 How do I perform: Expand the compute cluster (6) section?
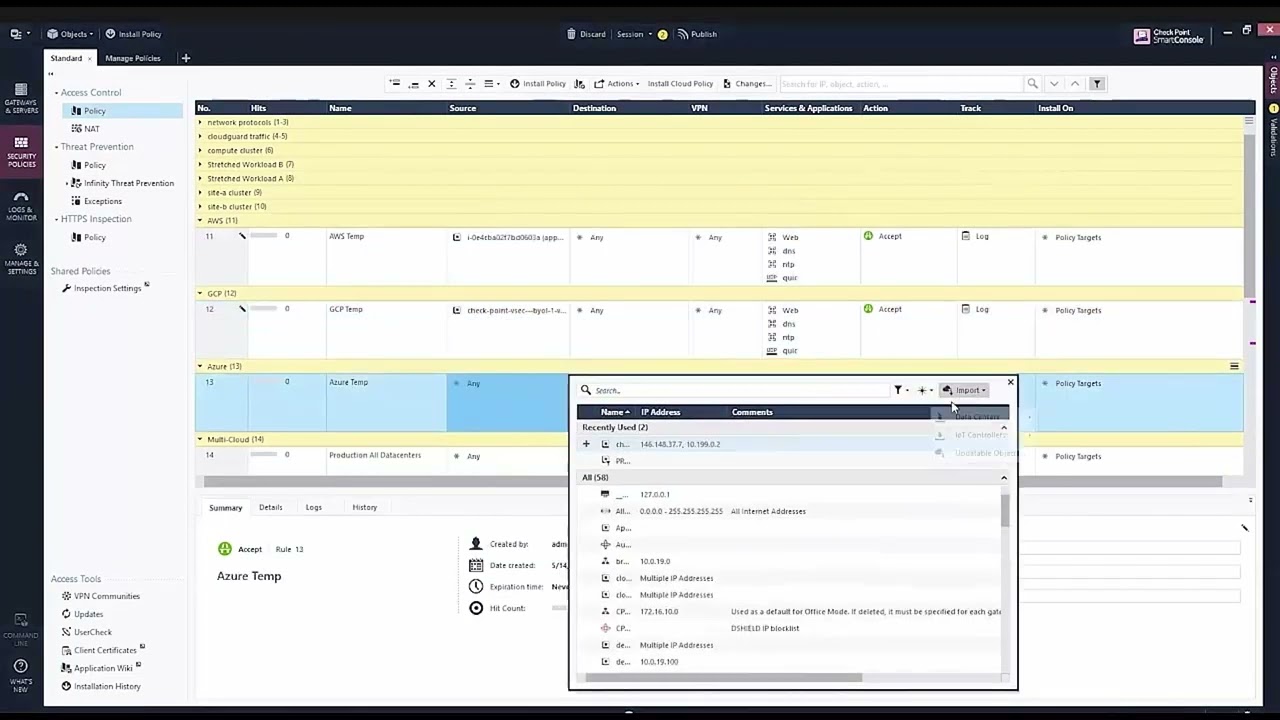200,151
